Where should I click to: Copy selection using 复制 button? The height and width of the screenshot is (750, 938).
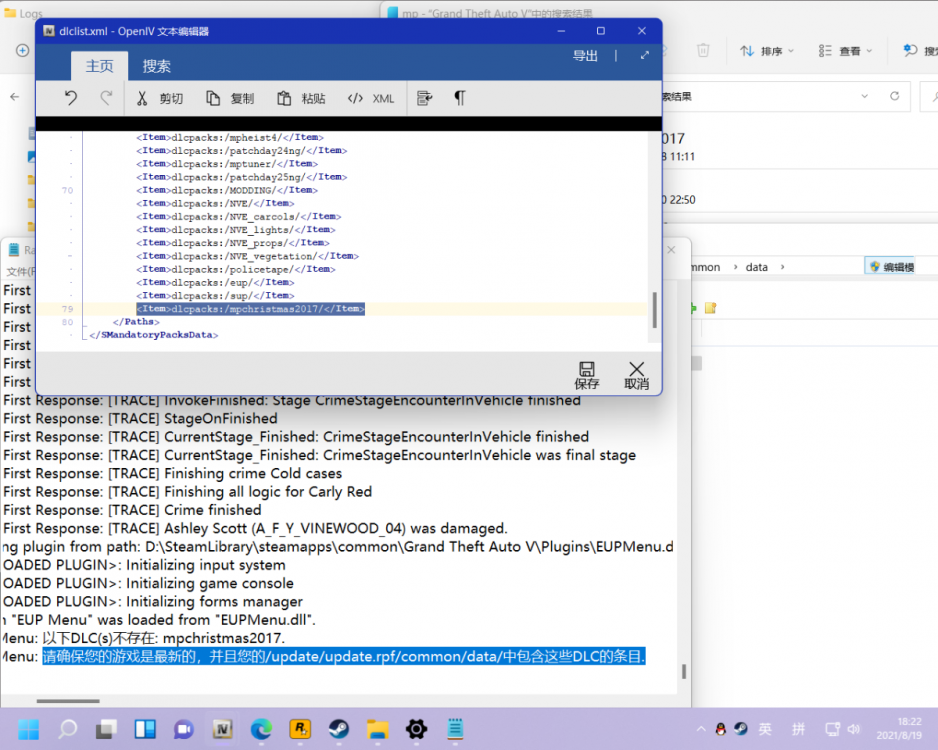230,98
